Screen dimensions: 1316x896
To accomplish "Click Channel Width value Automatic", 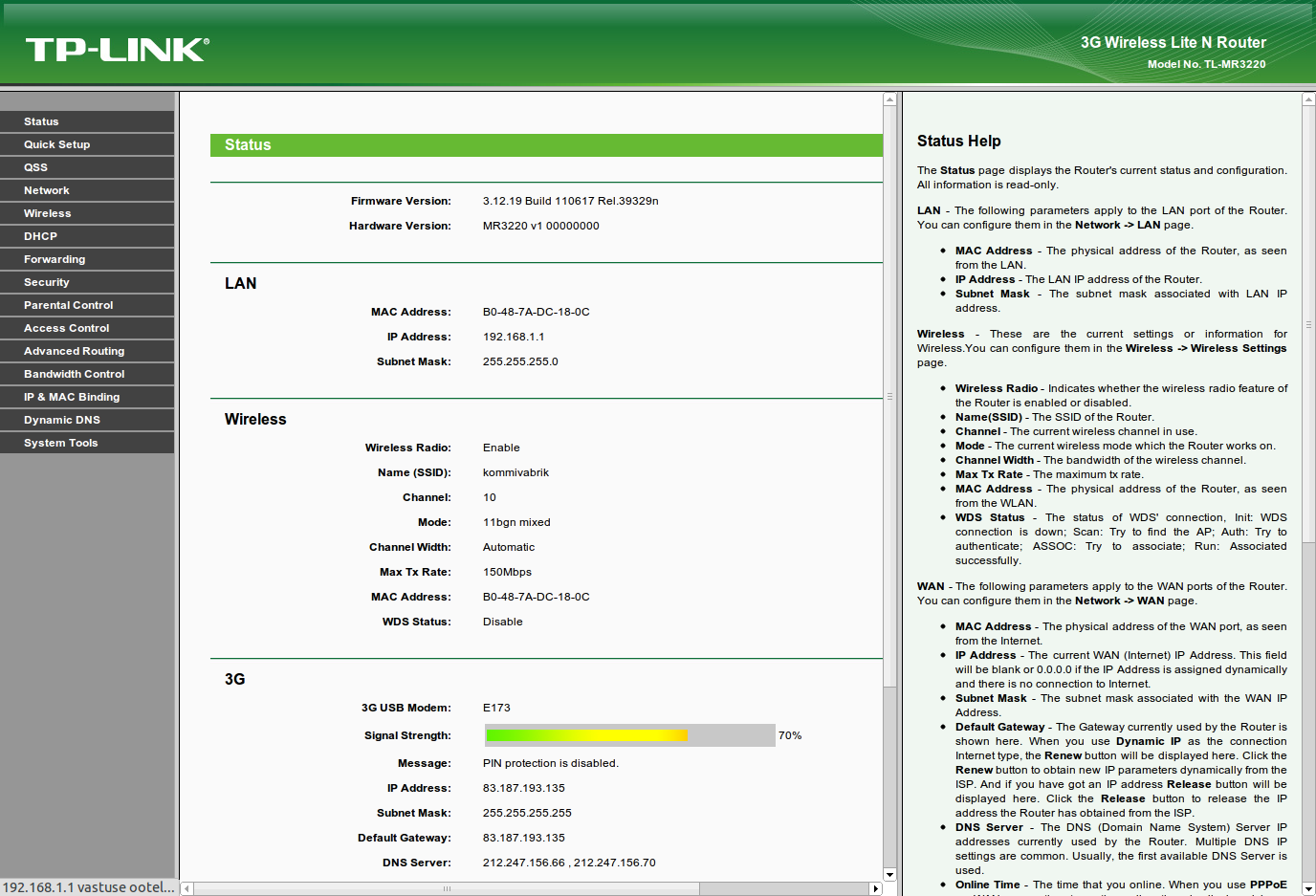I will click(x=509, y=547).
